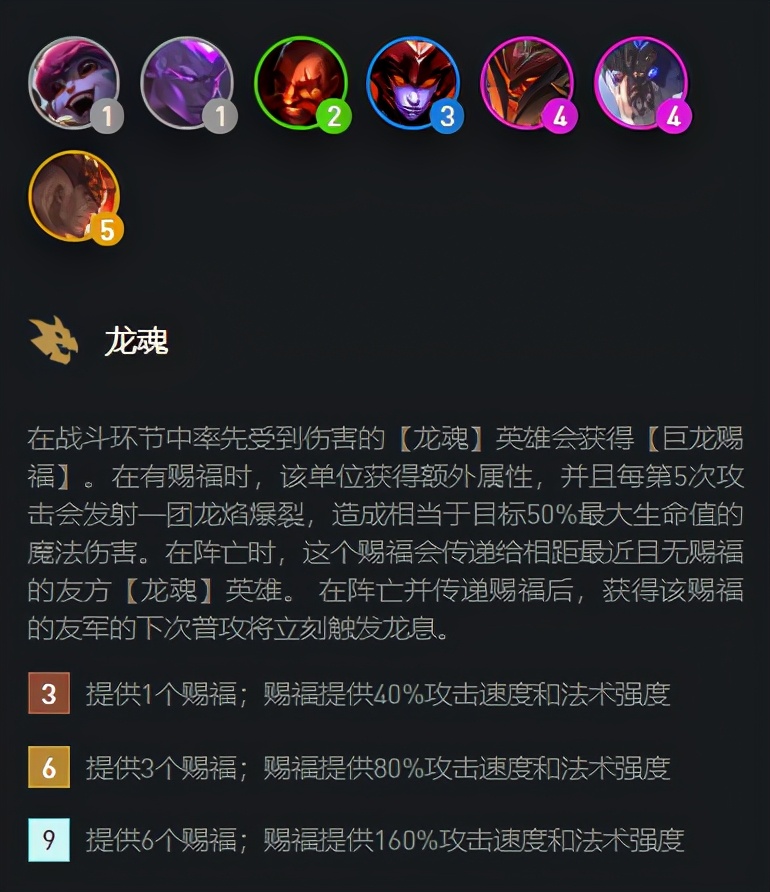Viewport: 770px width, 892px height.
Task: Click the 提供6个赐福 160% bonus line
Action: [x=385, y=840]
